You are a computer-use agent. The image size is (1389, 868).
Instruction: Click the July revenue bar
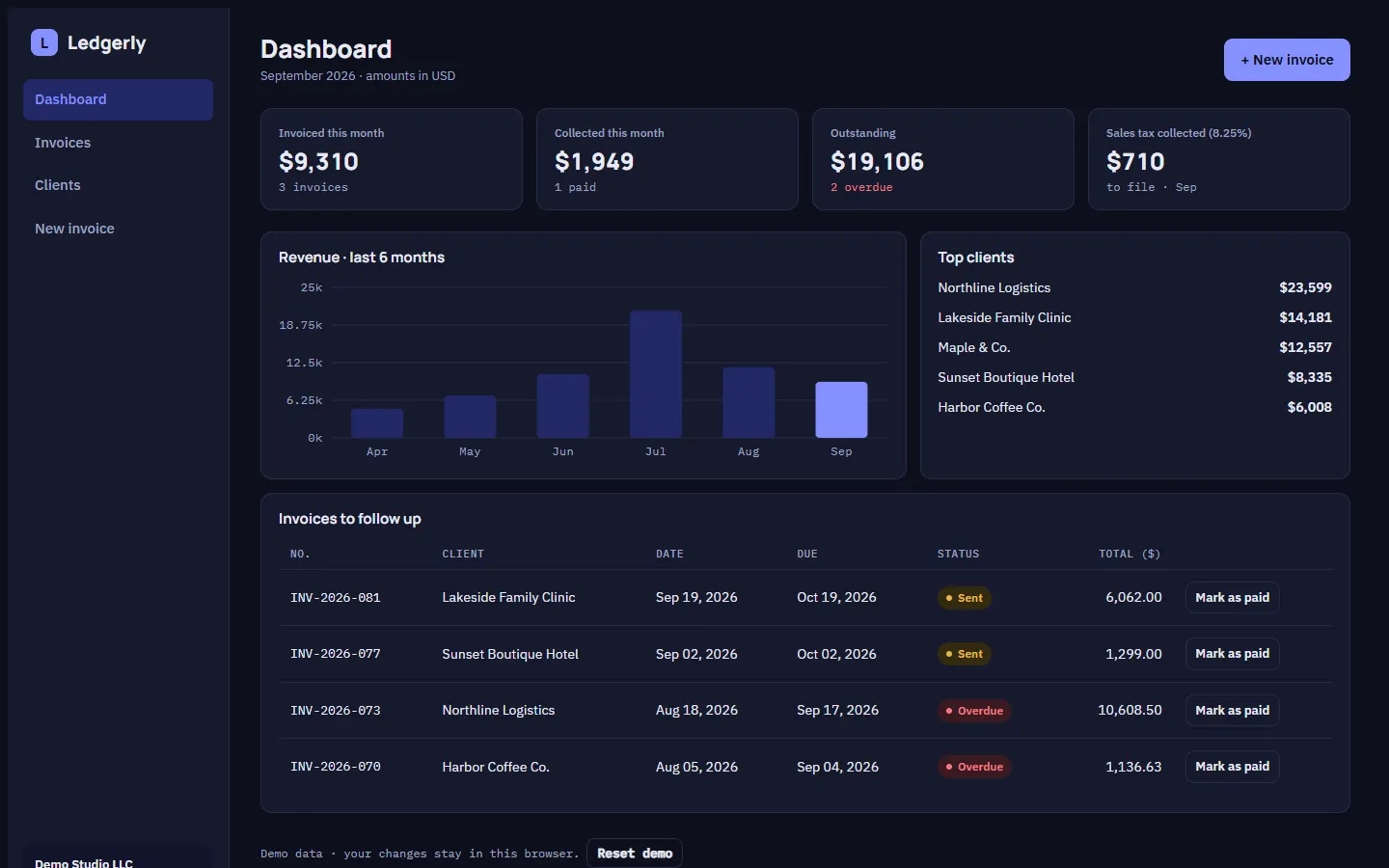[656, 374]
